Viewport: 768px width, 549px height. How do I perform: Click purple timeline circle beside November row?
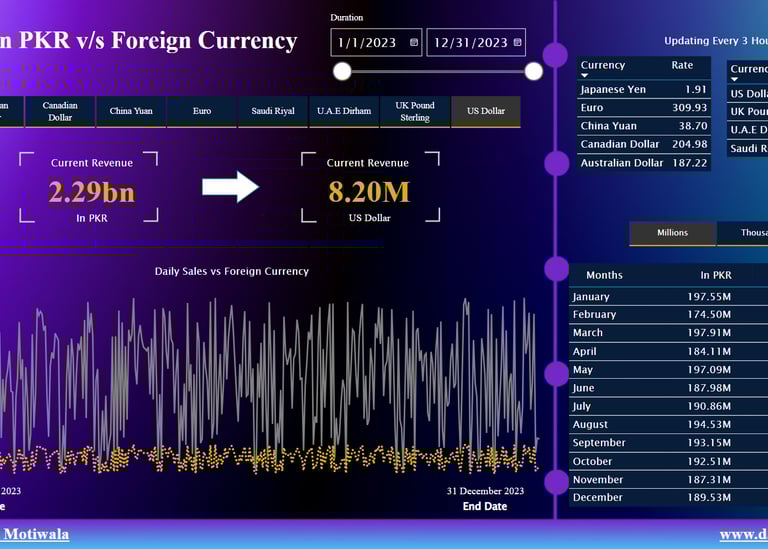click(x=556, y=482)
